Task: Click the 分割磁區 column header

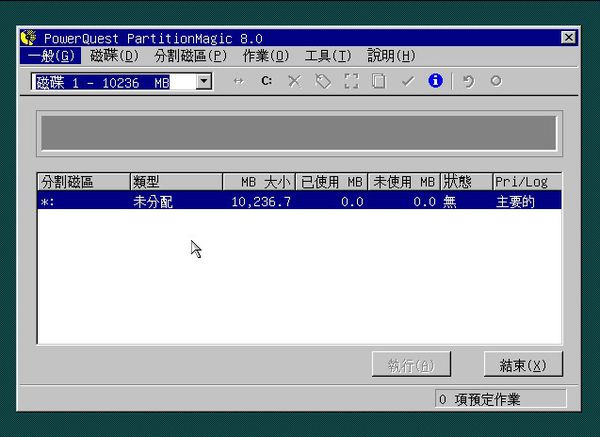Action: coord(84,181)
